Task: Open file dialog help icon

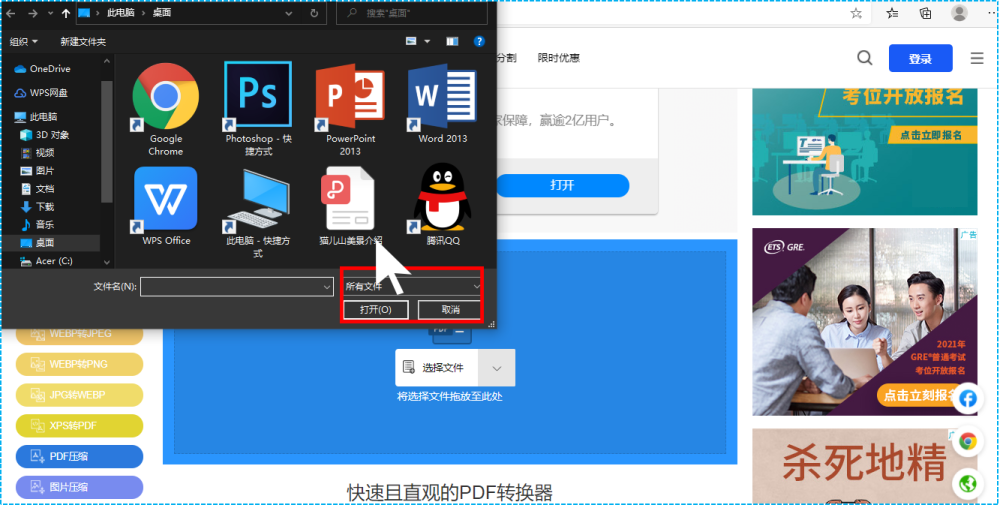Action: point(479,41)
